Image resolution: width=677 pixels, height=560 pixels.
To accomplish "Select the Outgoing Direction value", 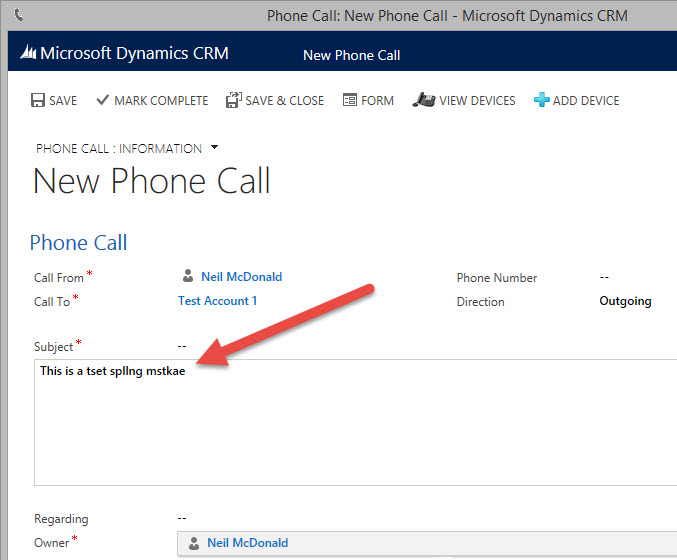I will click(x=624, y=301).
